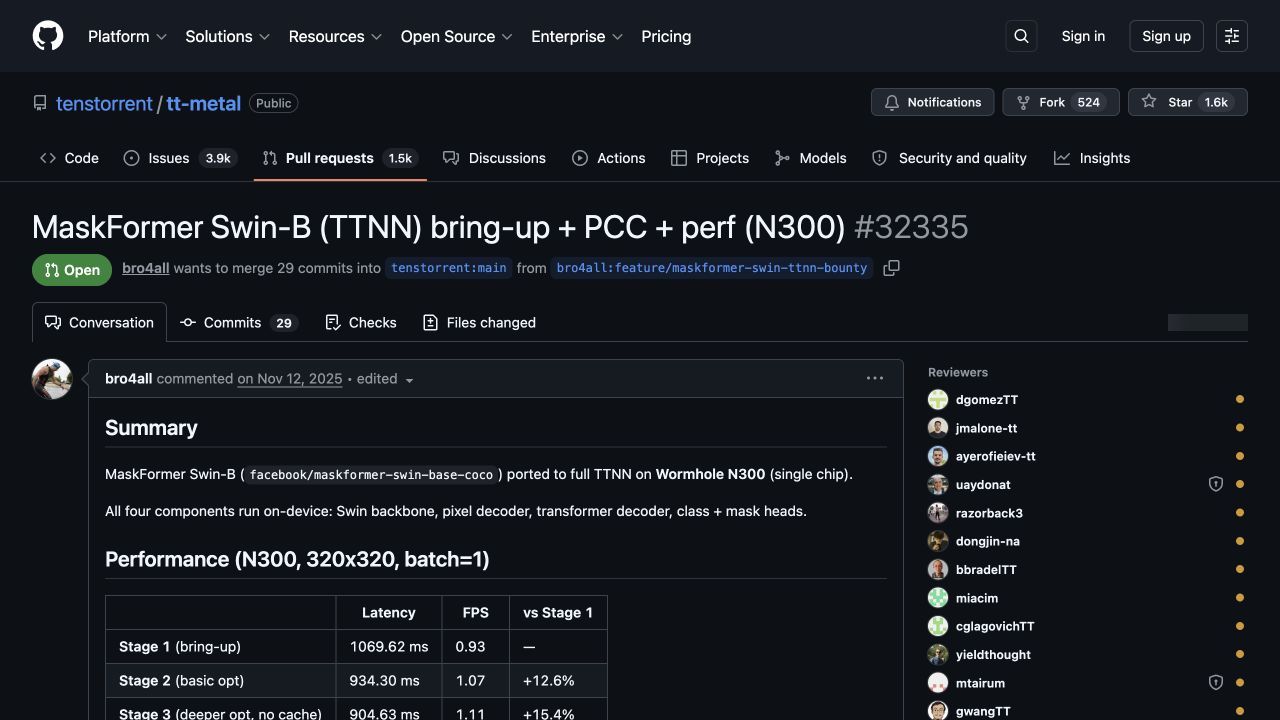Go to the Issues tab

click(179, 158)
